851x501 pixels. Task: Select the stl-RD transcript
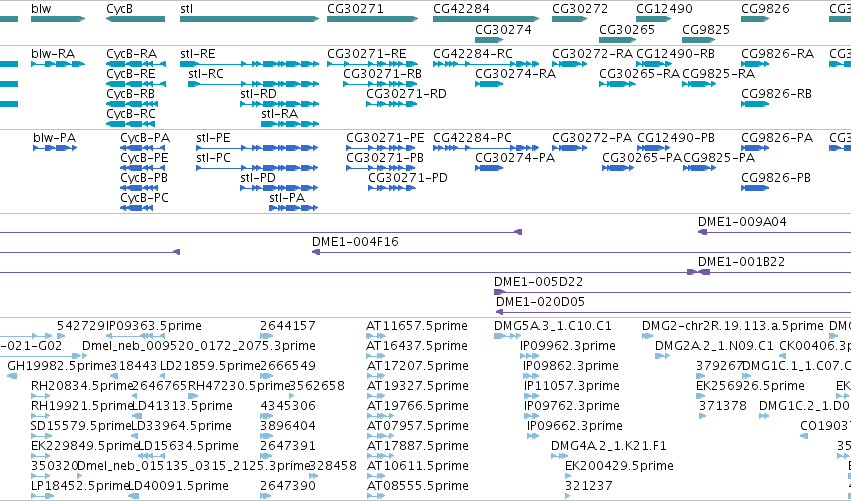pos(280,104)
